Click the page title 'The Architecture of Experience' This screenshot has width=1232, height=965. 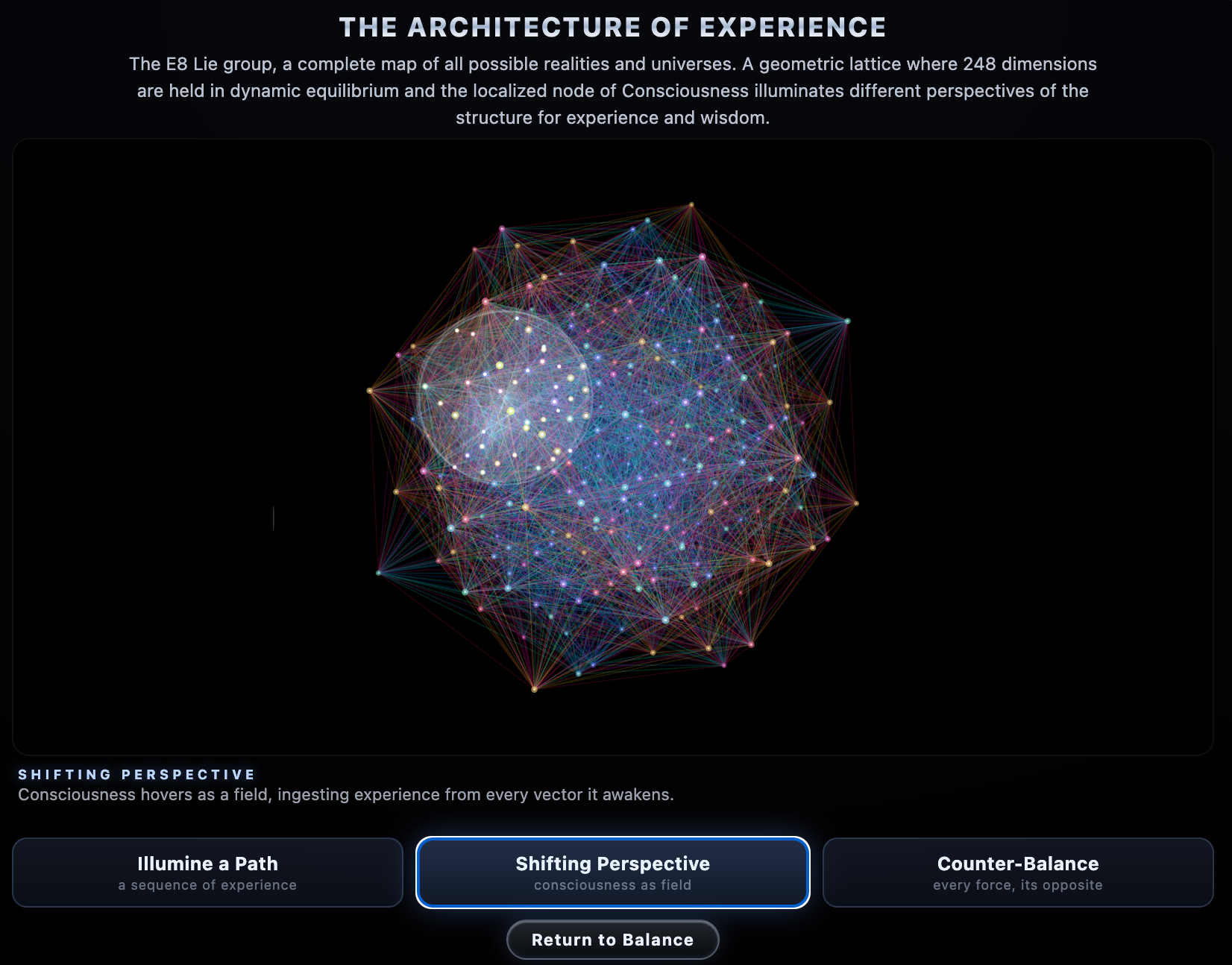tap(613, 28)
